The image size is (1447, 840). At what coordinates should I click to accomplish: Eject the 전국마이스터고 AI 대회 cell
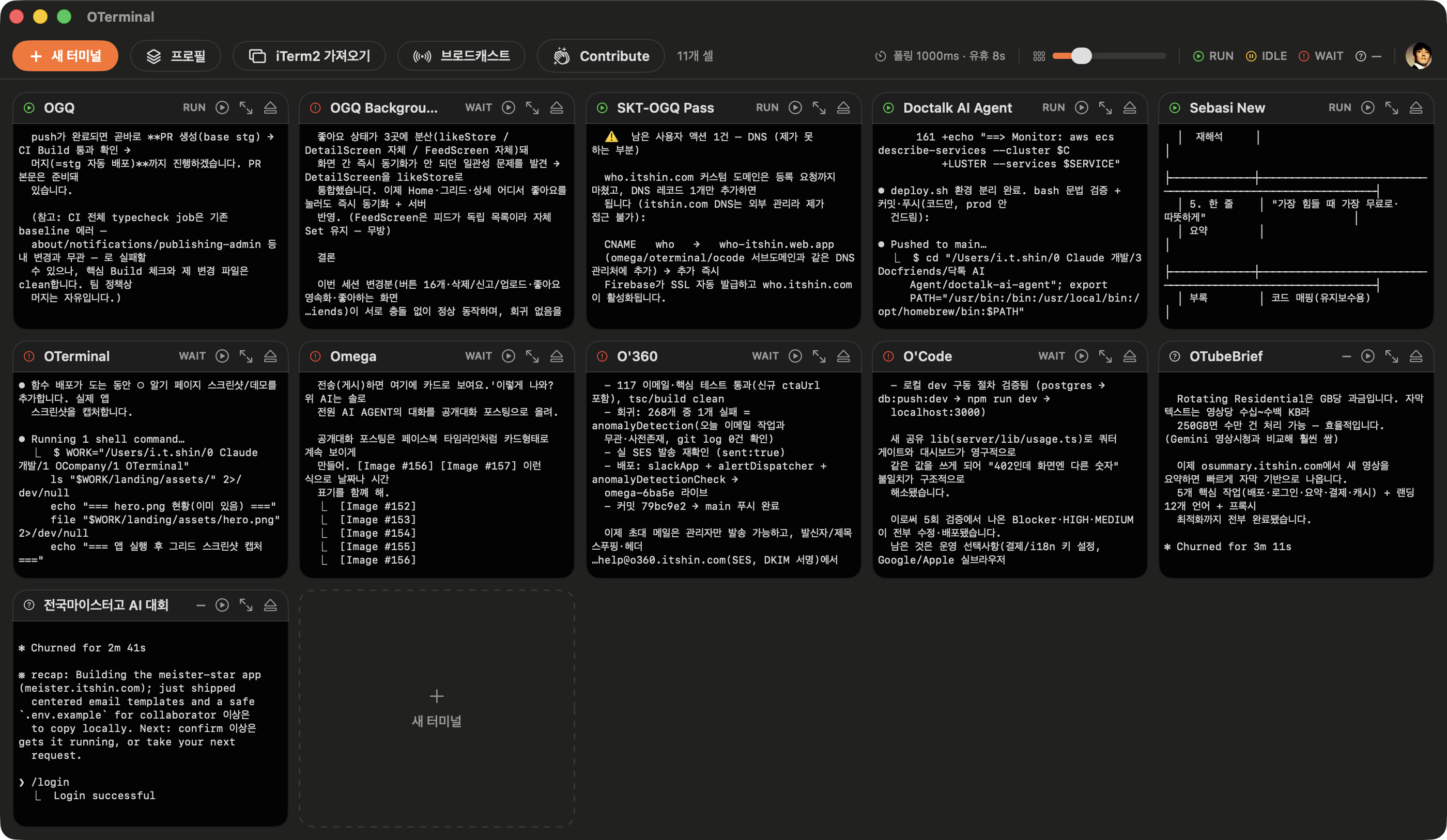point(270,604)
